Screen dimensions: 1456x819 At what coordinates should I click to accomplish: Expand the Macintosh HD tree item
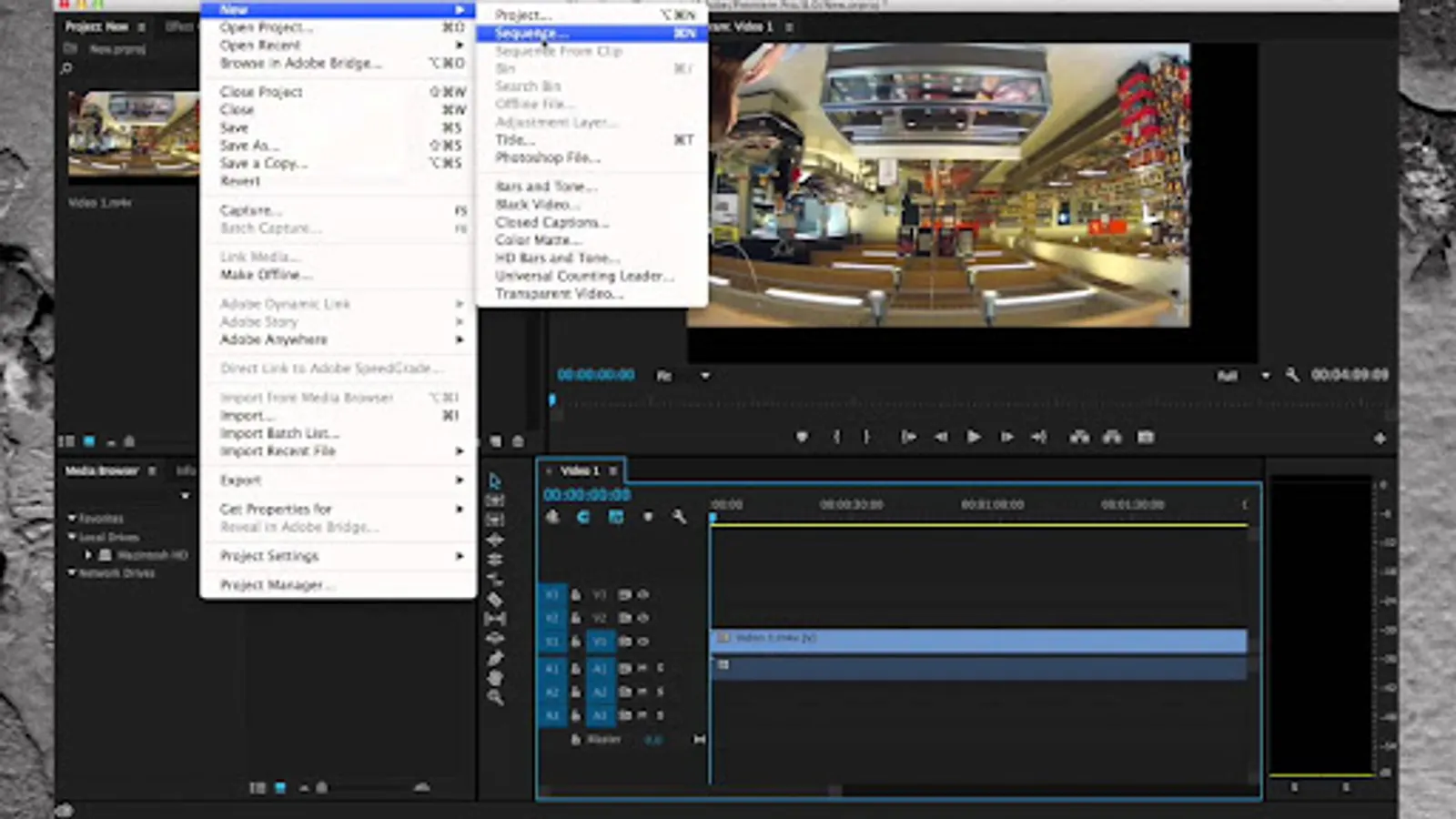pyautogui.click(x=89, y=554)
